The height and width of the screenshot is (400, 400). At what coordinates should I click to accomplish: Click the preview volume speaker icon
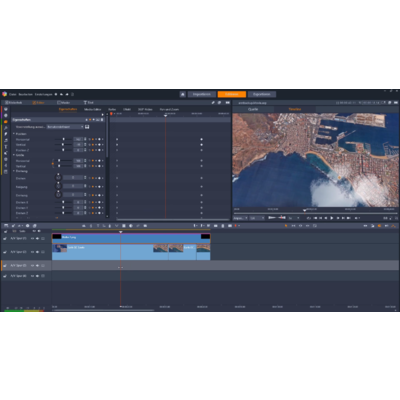click(356, 218)
